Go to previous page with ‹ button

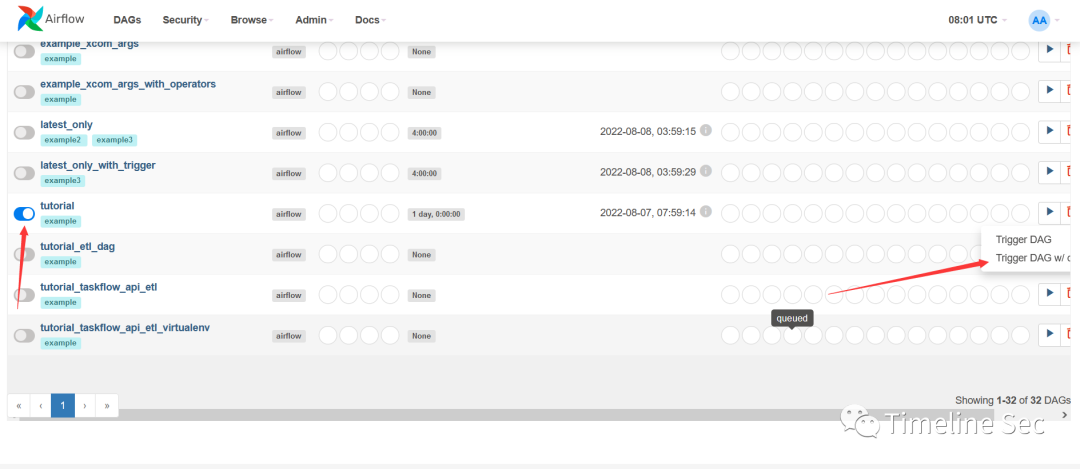[x=41, y=406]
